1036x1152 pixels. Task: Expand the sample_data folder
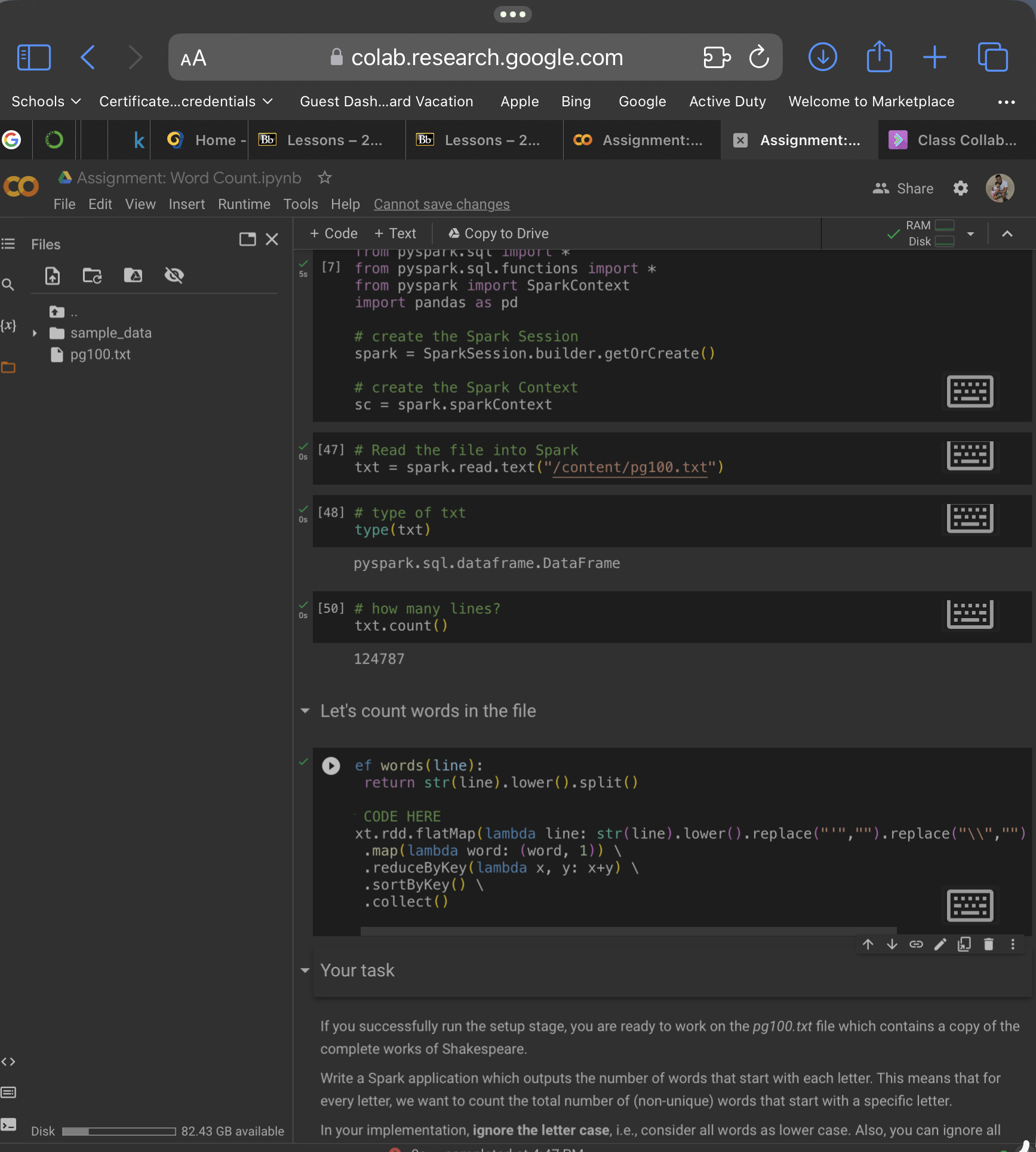[x=35, y=333]
